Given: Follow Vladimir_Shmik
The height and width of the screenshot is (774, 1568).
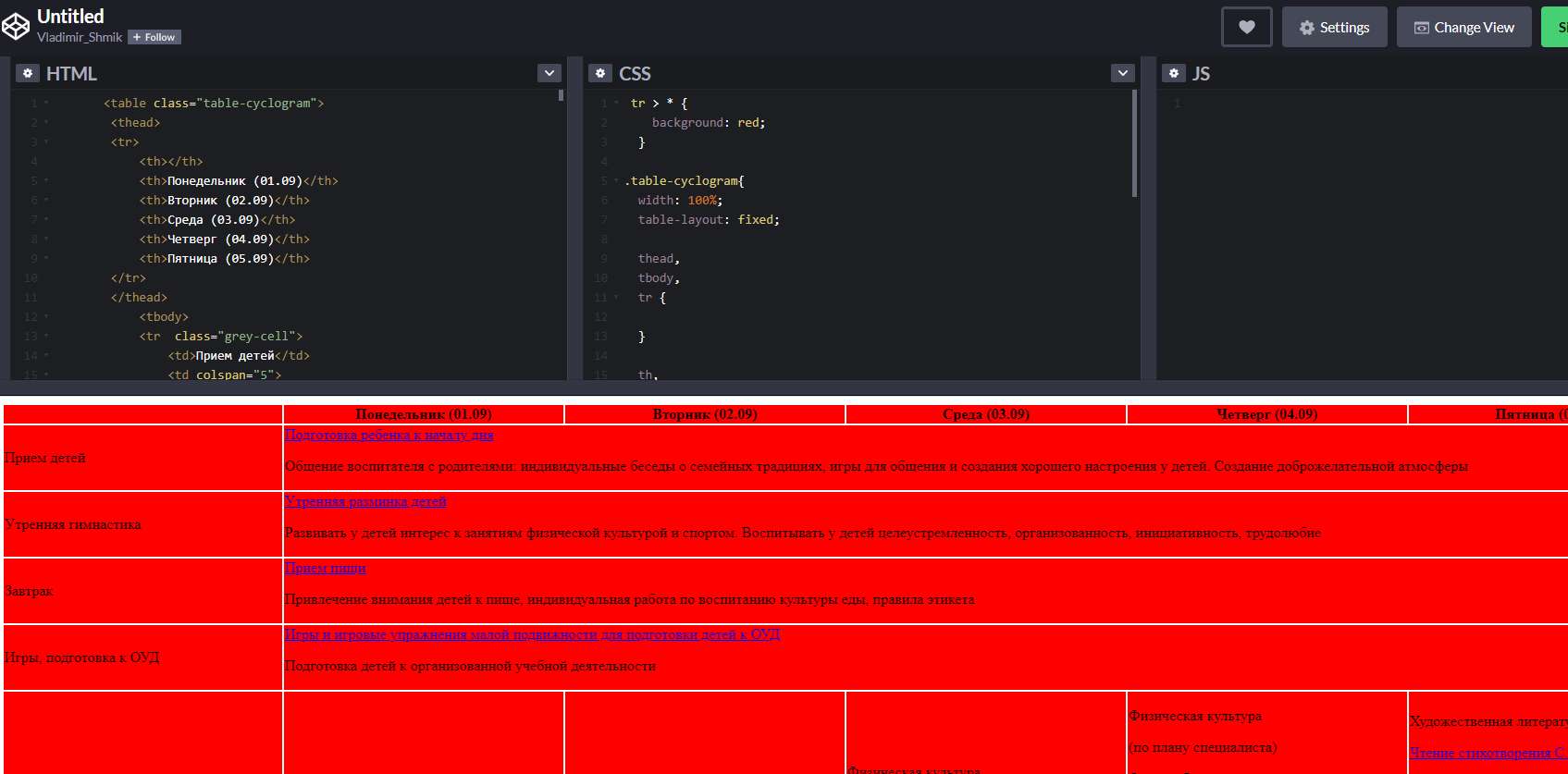Looking at the screenshot, I should (x=154, y=38).
